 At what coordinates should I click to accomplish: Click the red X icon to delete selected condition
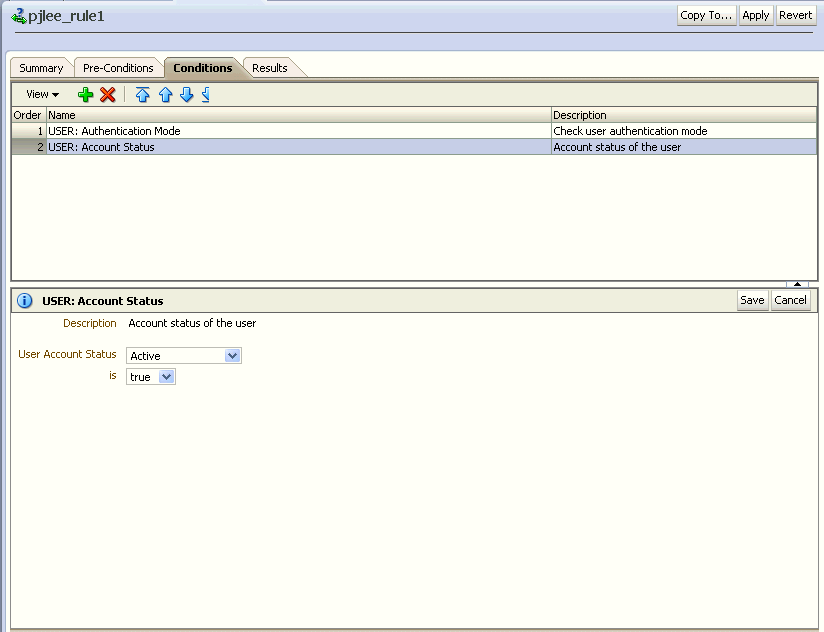click(107, 95)
